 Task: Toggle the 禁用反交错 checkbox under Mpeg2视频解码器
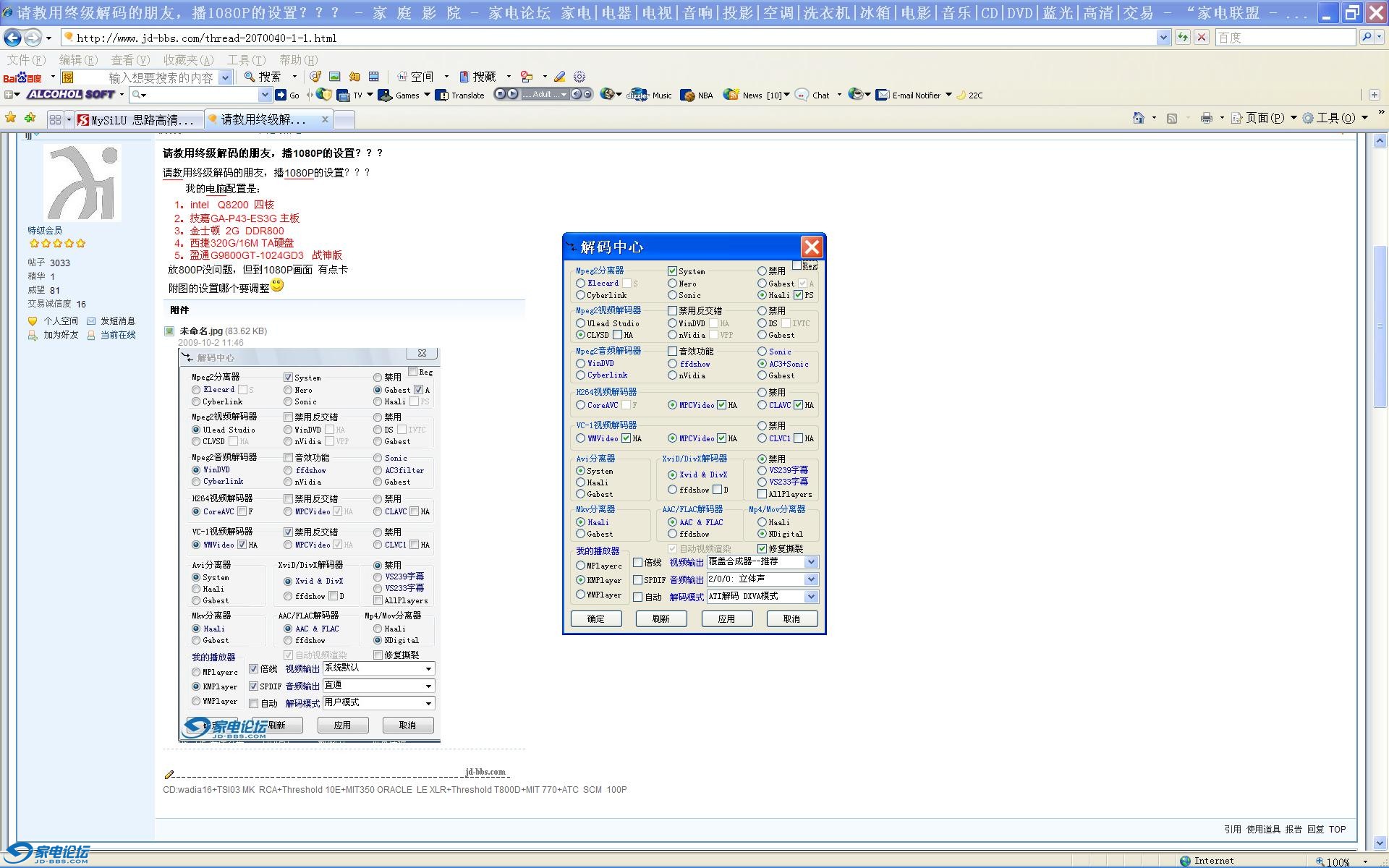672,310
